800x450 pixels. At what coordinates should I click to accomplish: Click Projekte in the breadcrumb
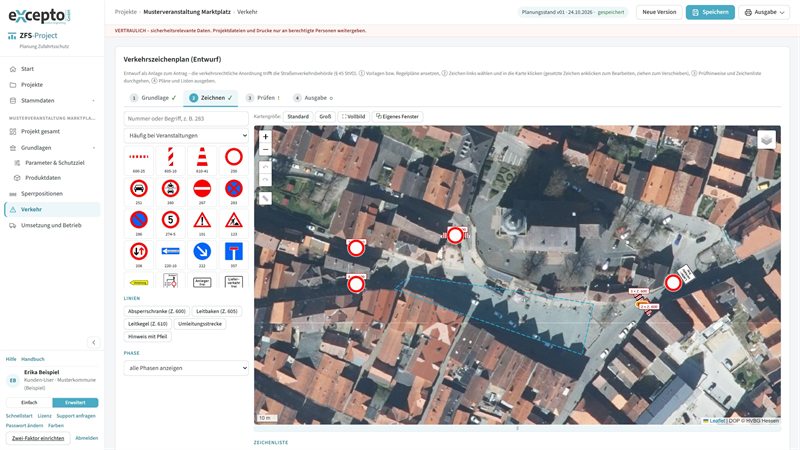126,12
